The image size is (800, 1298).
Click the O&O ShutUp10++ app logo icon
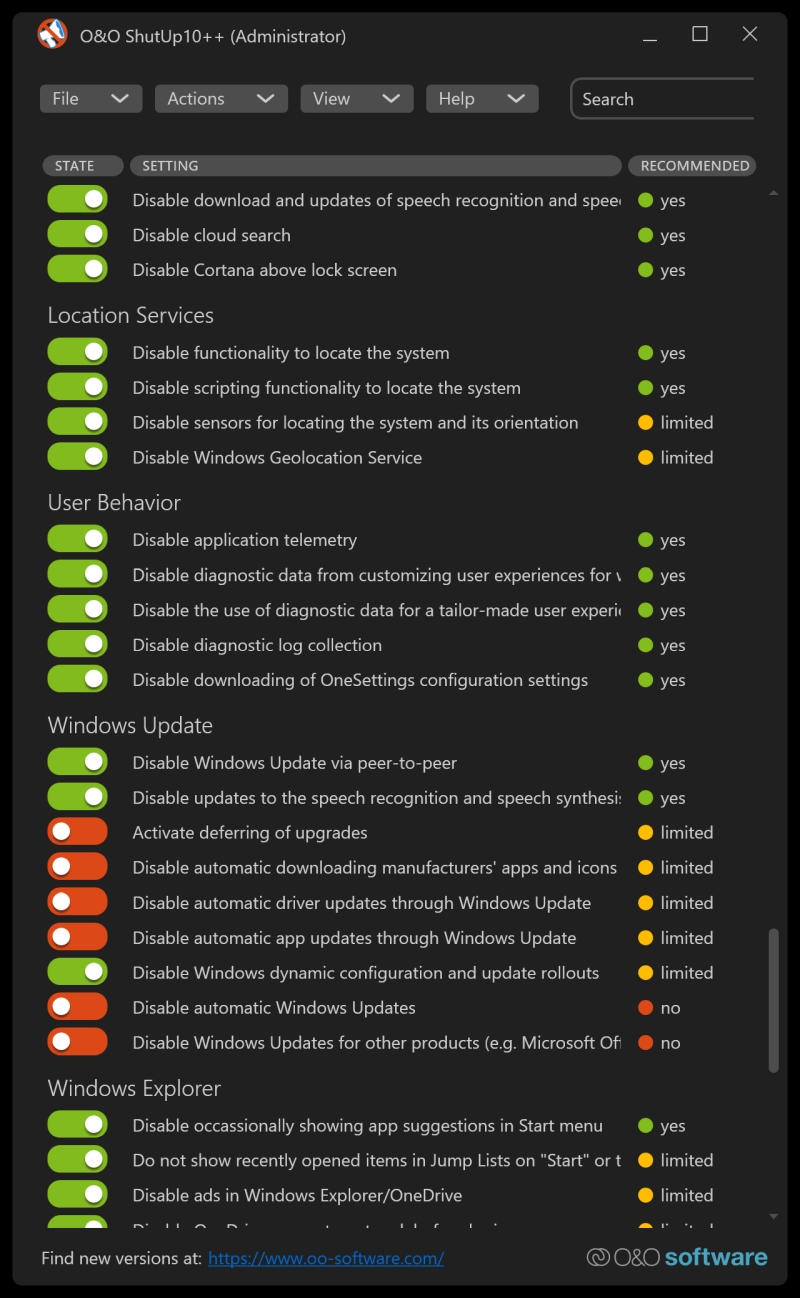pyautogui.click(x=52, y=35)
